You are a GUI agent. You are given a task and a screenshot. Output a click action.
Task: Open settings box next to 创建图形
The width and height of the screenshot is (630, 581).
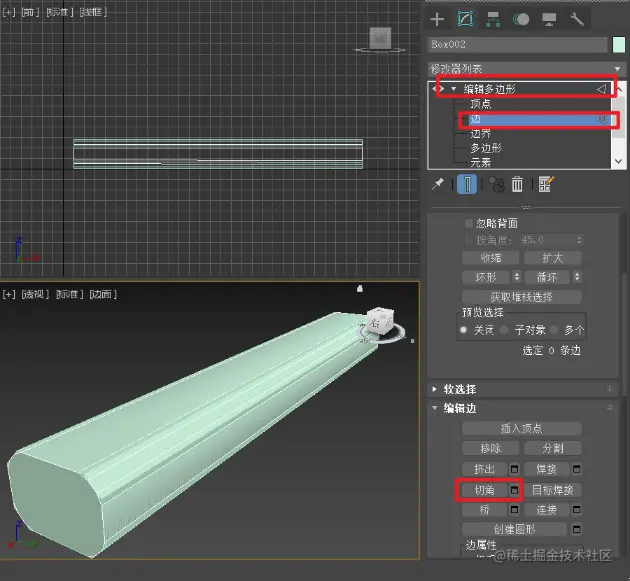click(577, 529)
